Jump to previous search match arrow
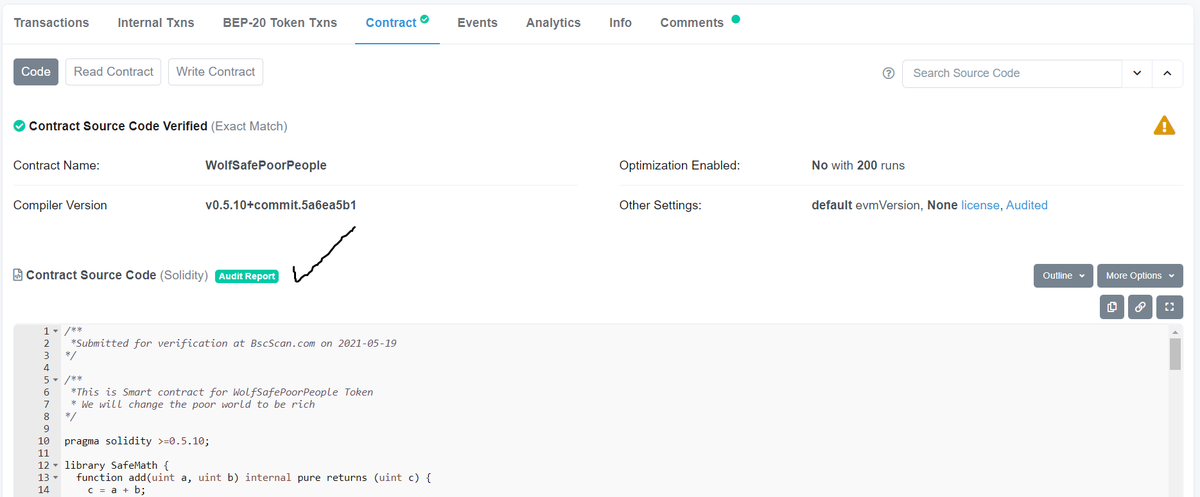The width and height of the screenshot is (1200, 497). click(x=1167, y=73)
